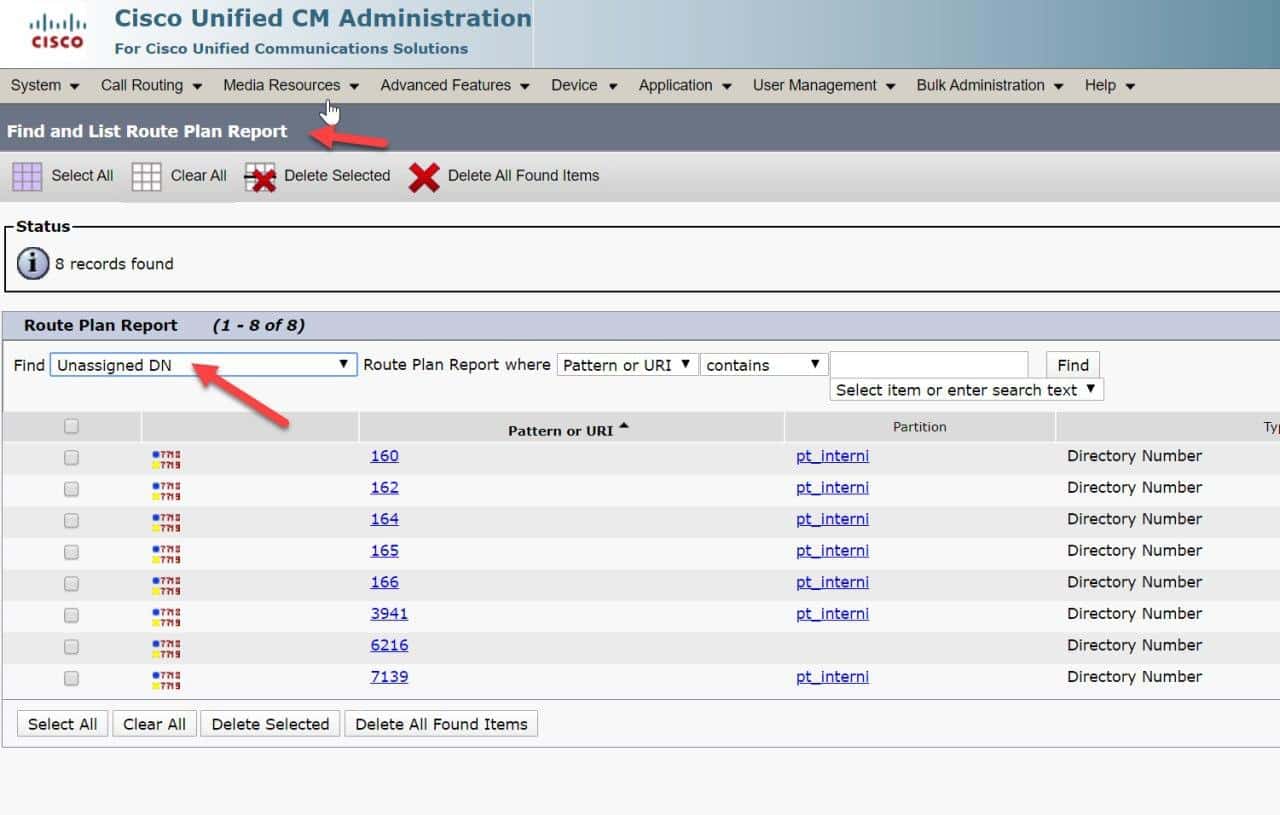Open the Call Routing menu
Image resolution: width=1280 pixels, height=815 pixels.
(x=151, y=85)
